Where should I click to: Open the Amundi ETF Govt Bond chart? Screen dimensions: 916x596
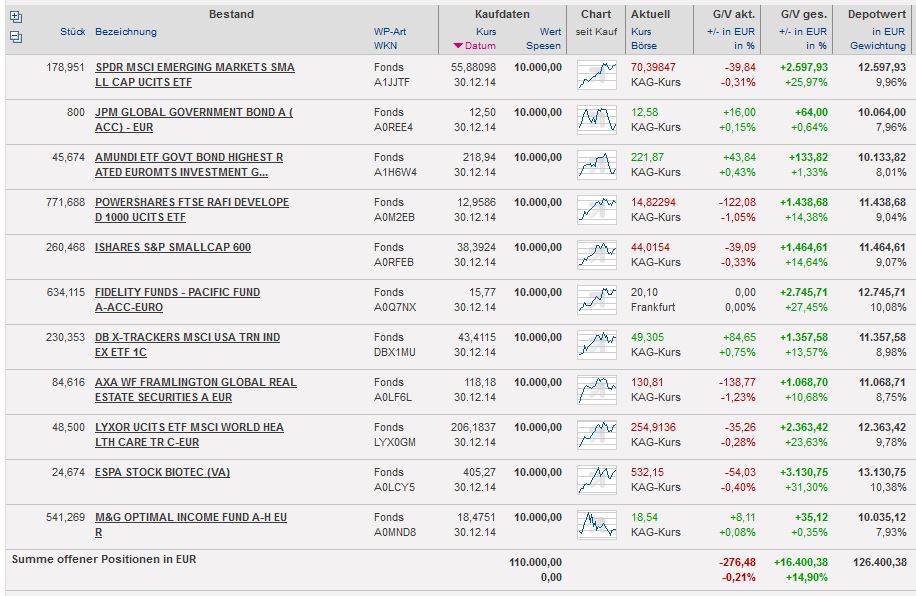pyautogui.click(x=597, y=165)
